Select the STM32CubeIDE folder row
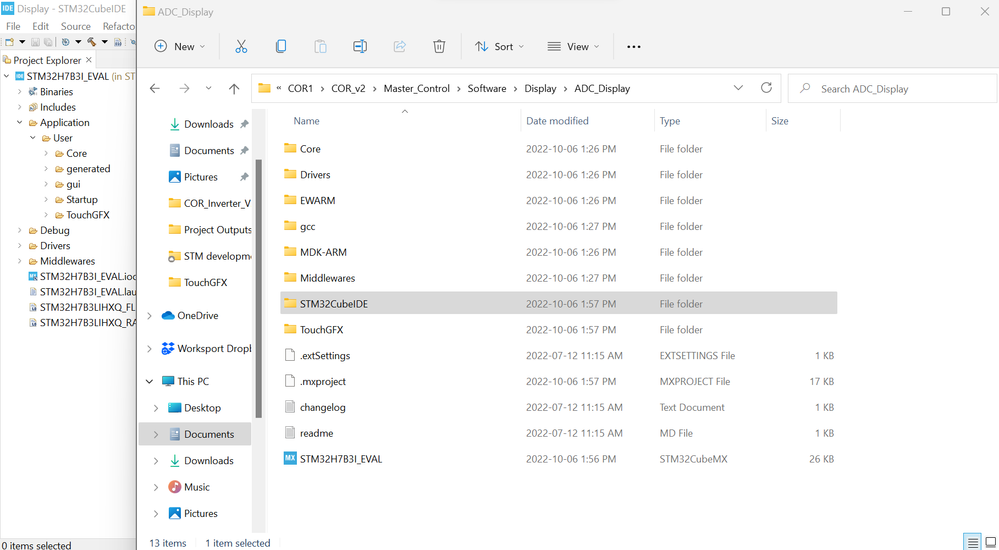999x550 pixels. coord(558,303)
